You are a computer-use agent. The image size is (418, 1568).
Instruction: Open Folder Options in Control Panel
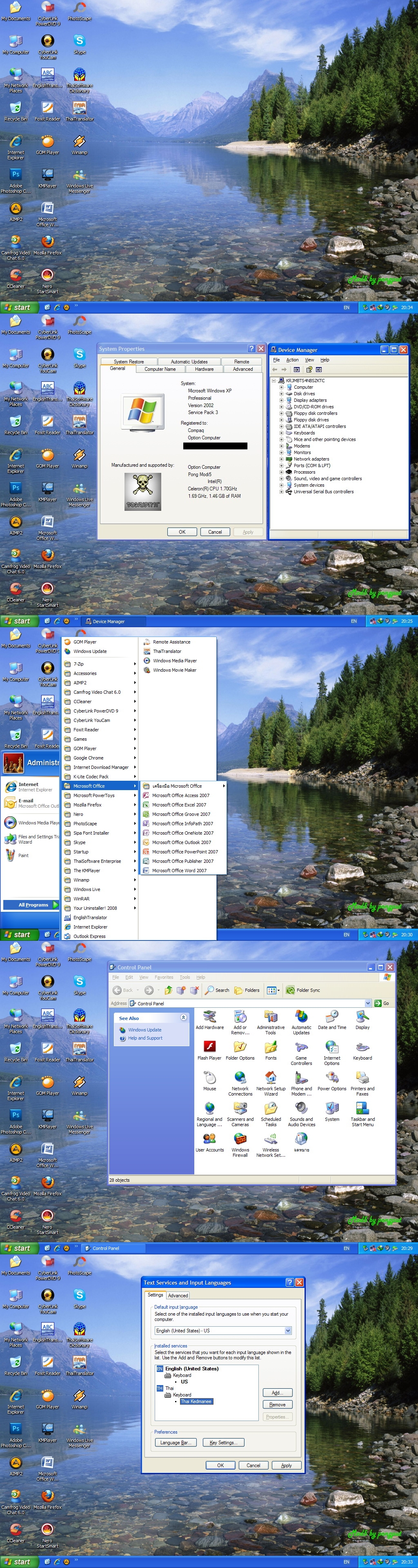click(x=240, y=1051)
